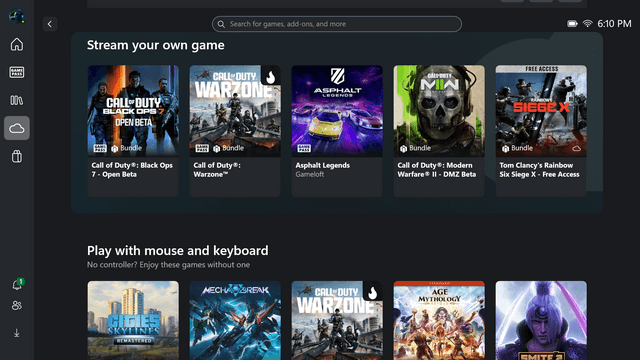Click Game Pass badge on Black Ops 7
The image size is (640, 360).
pos(100,148)
